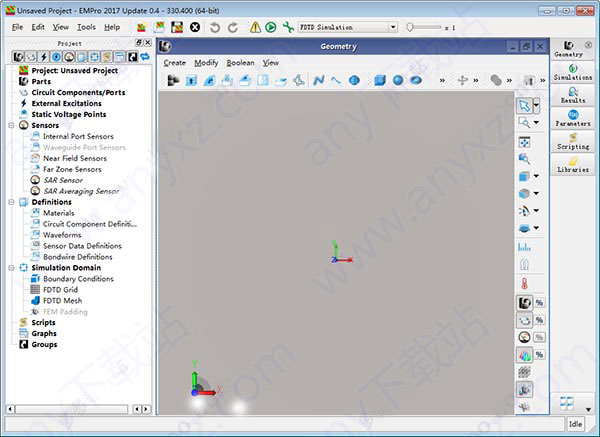Expand more Geometry toolbar items after torus
This screenshot has width=600, height=437.
pos(442,80)
